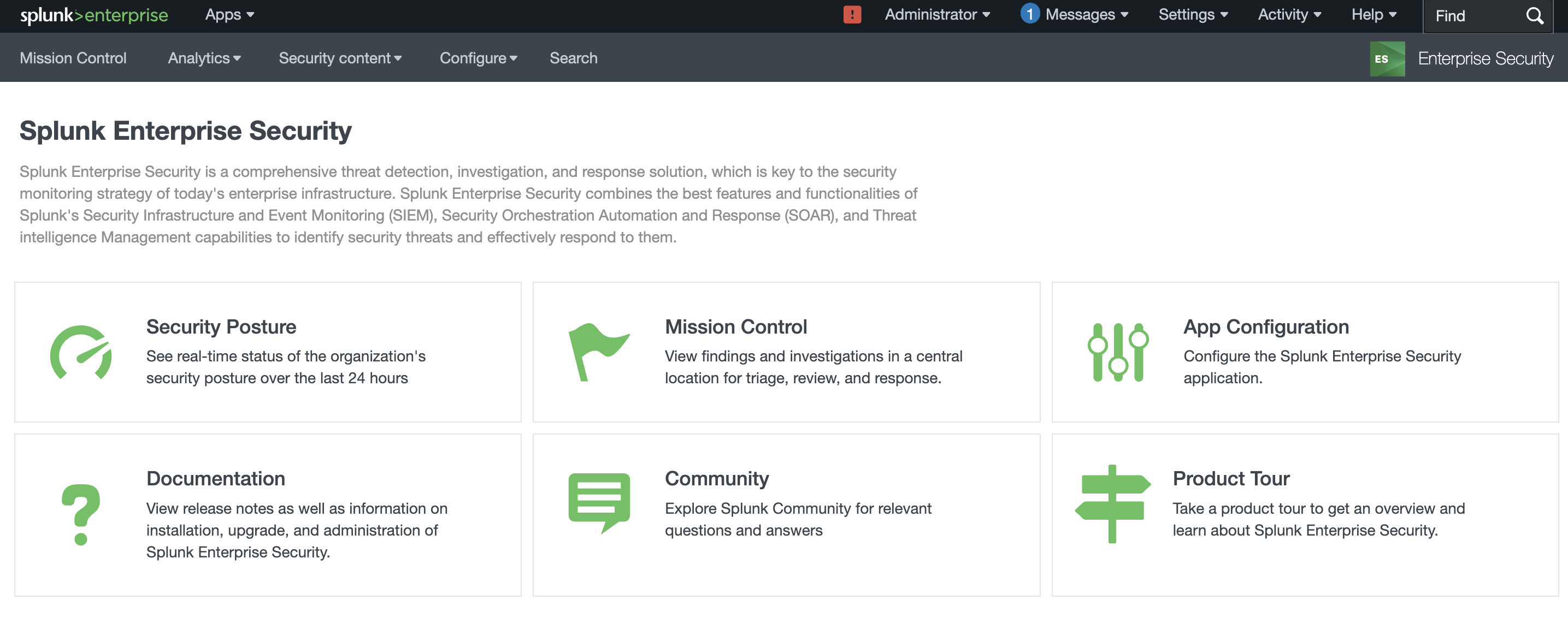1568x618 pixels.
Task: Open the Apps dropdown
Action: tap(229, 14)
